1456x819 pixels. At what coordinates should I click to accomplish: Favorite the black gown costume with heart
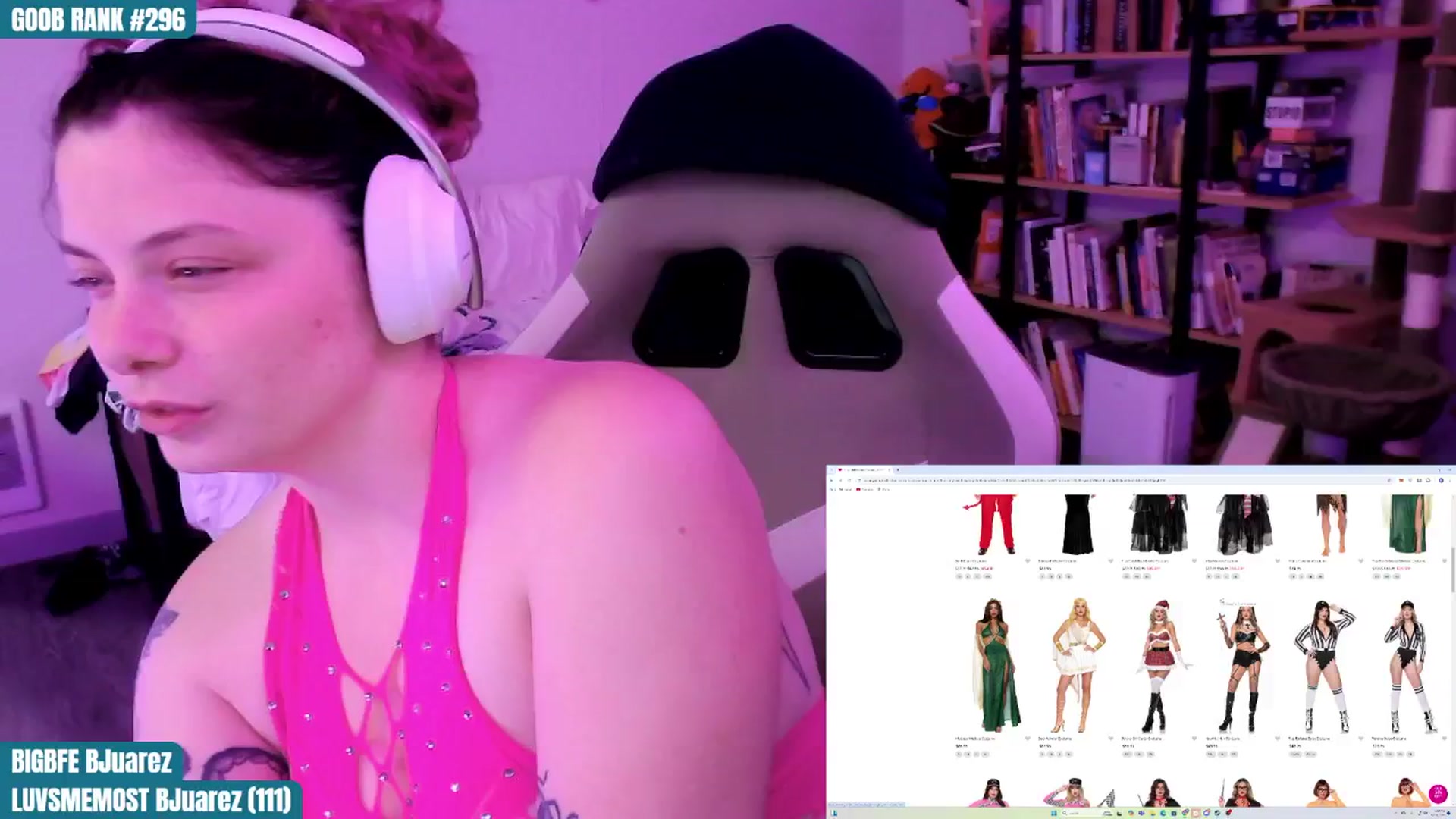click(x=1111, y=561)
